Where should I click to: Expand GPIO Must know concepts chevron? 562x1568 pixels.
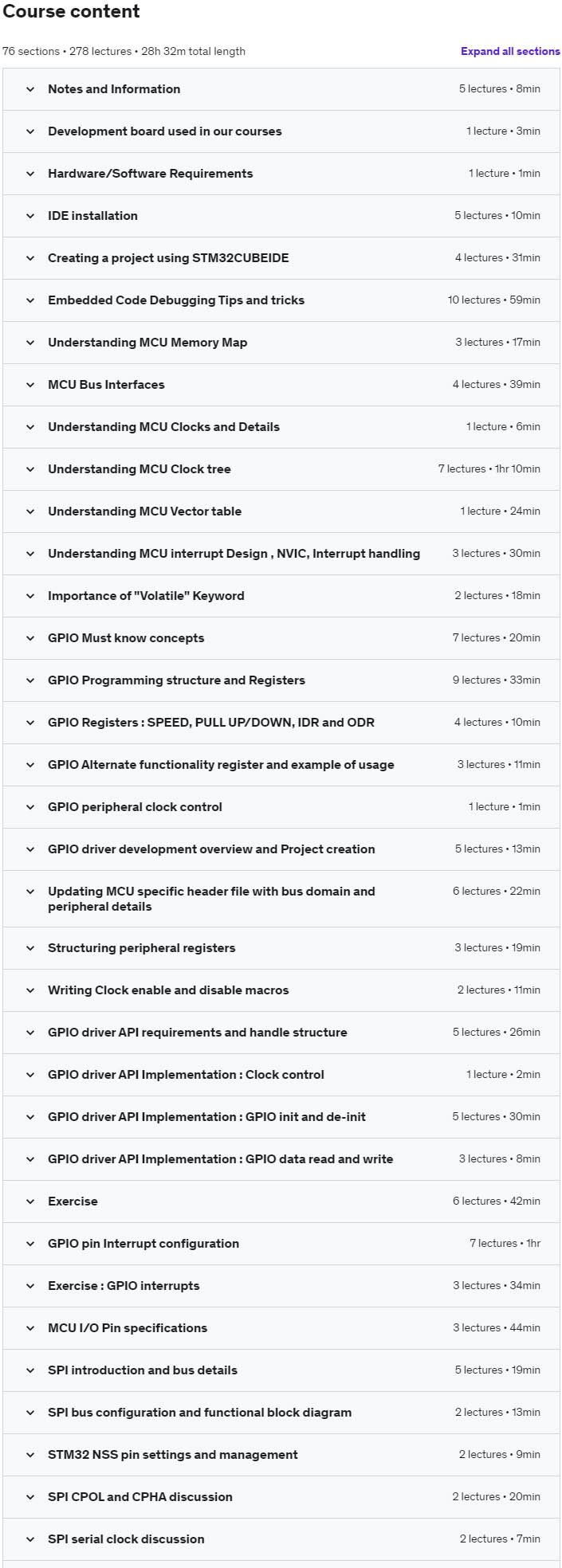(30, 638)
